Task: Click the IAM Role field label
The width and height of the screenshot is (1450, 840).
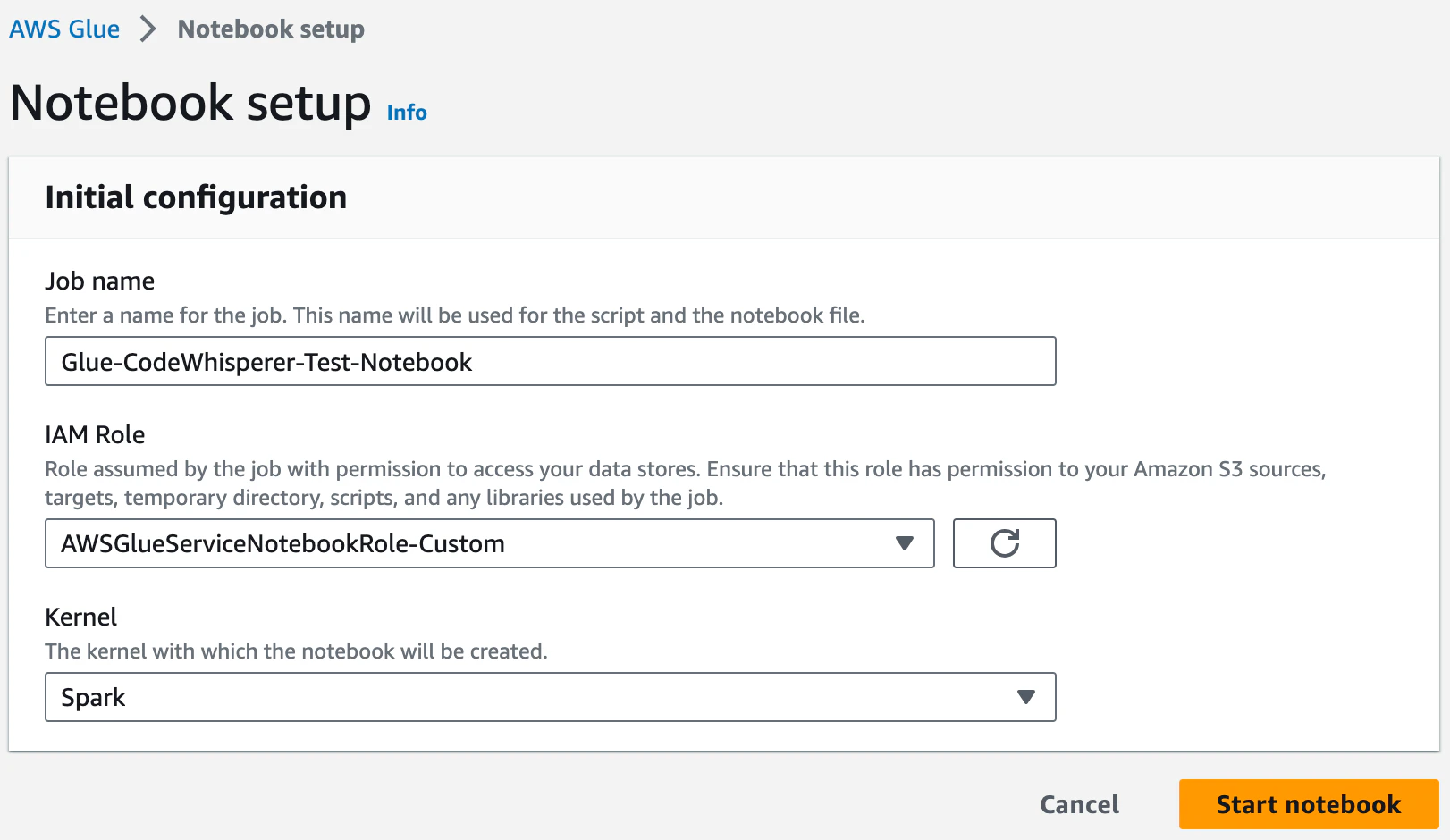Action: point(95,435)
